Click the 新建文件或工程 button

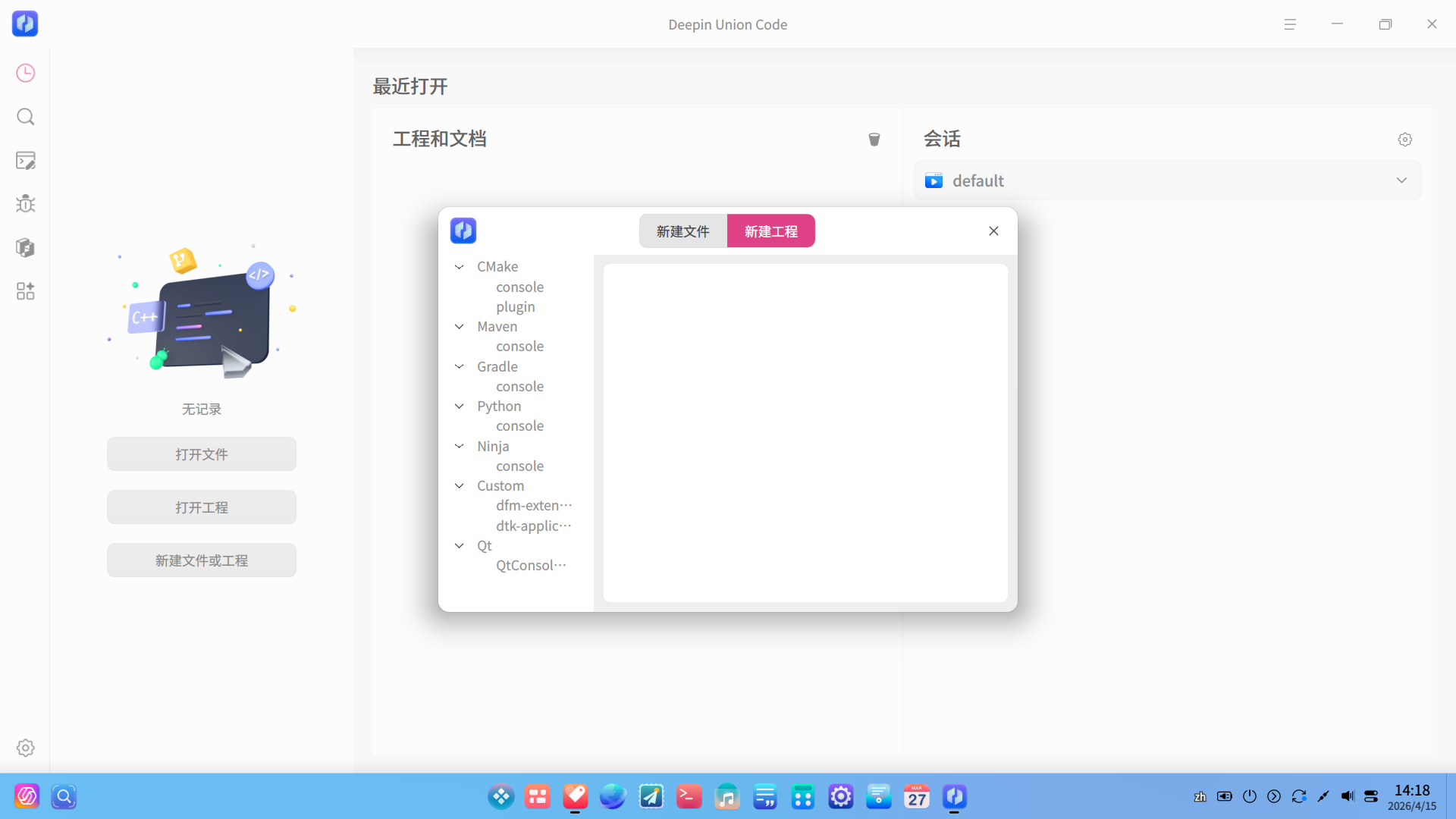point(201,560)
